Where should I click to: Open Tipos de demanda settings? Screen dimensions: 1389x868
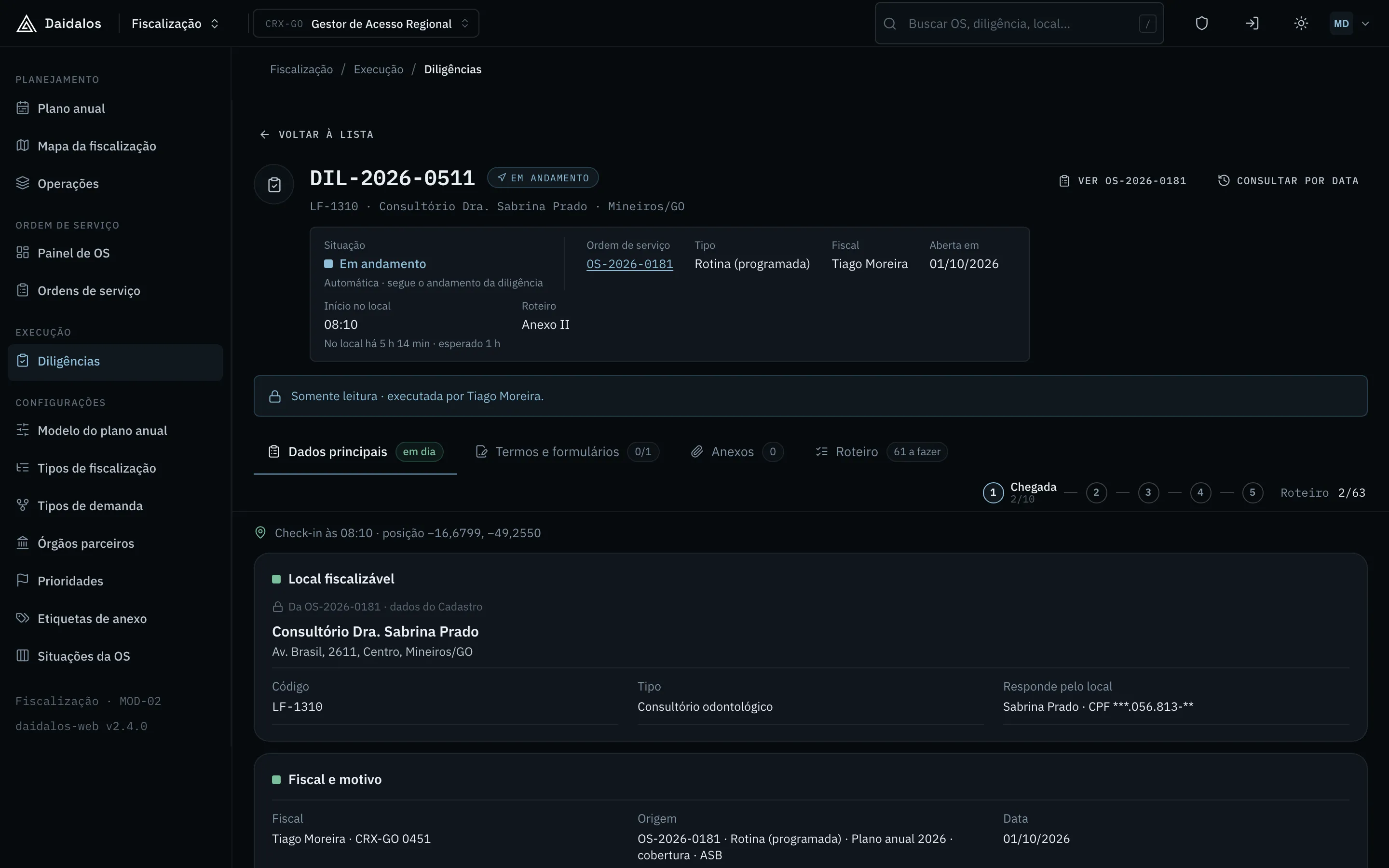click(115, 506)
